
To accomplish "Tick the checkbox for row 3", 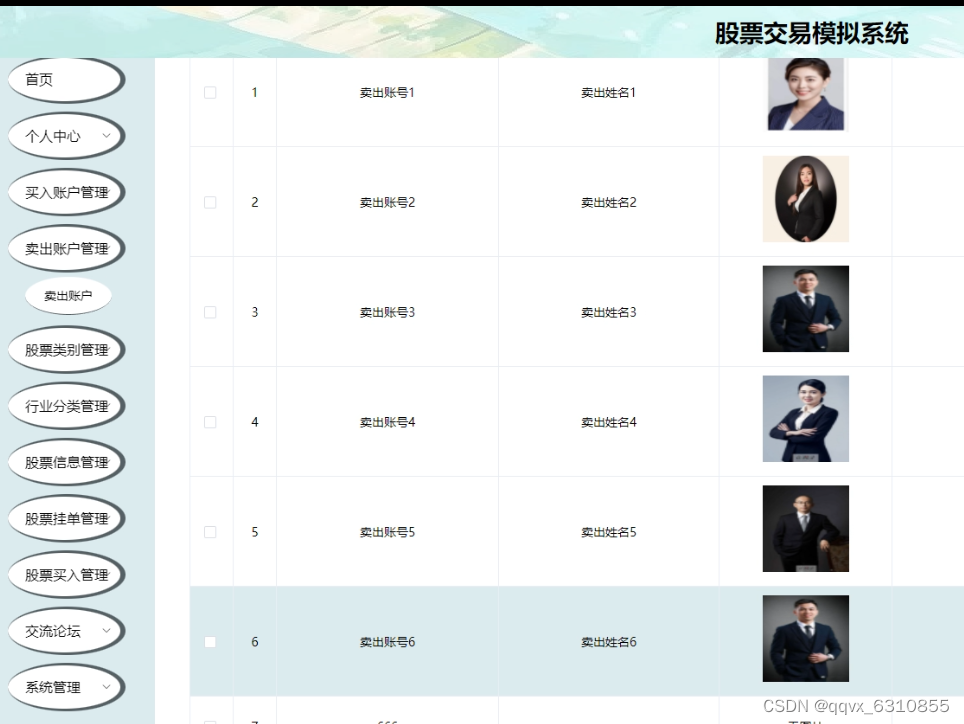I will tap(210, 312).
